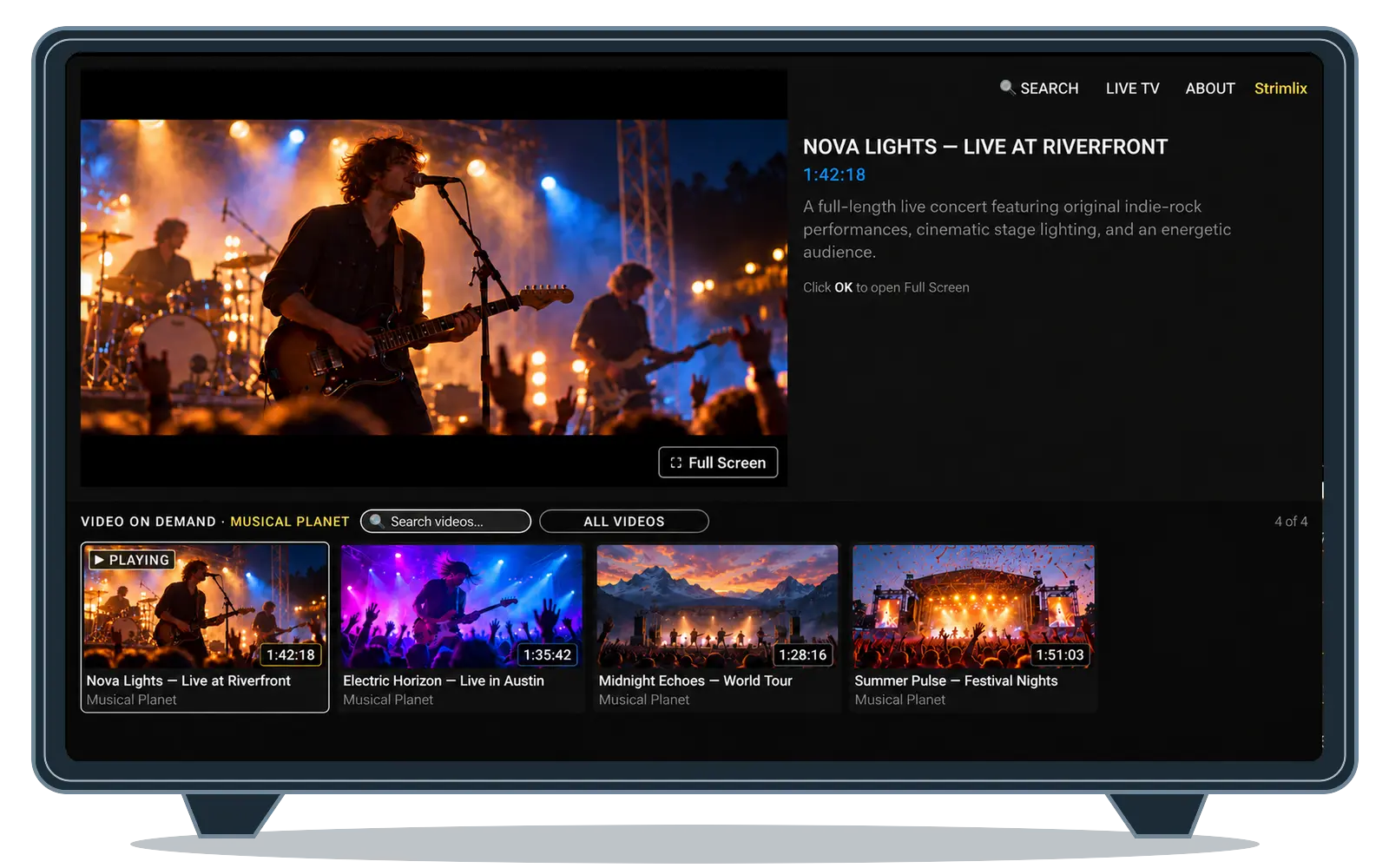The image size is (1389, 868).
Task: Open Summer Pulse — Festival Nights thumbnail
Action: coord(973,607)
